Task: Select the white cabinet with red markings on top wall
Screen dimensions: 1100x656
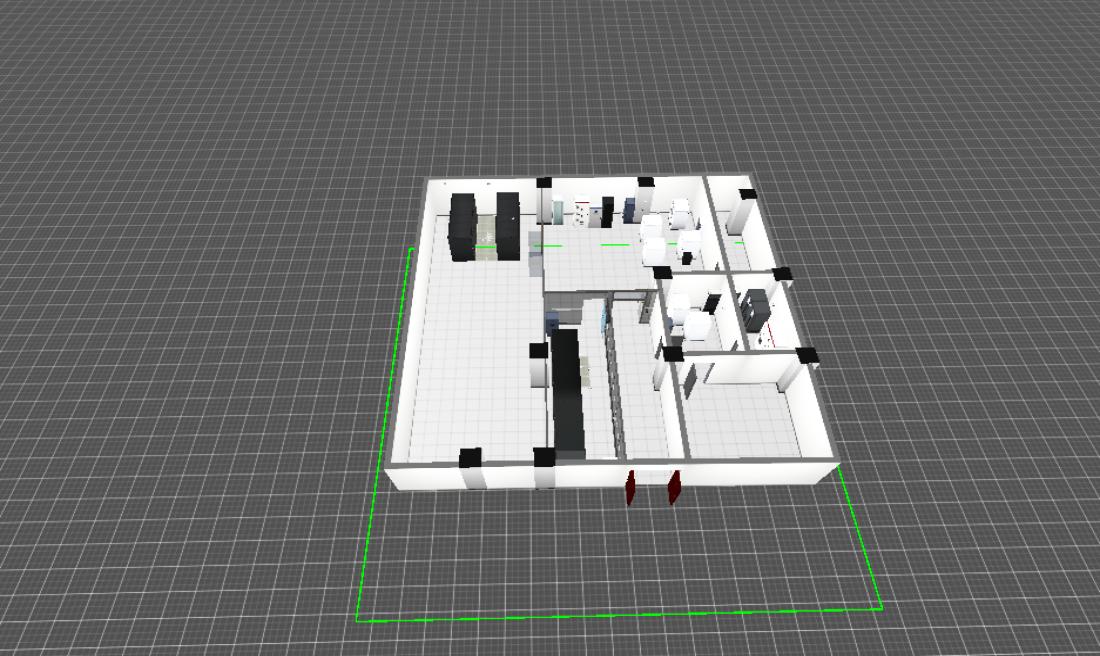Action: [x=582, y=213]
